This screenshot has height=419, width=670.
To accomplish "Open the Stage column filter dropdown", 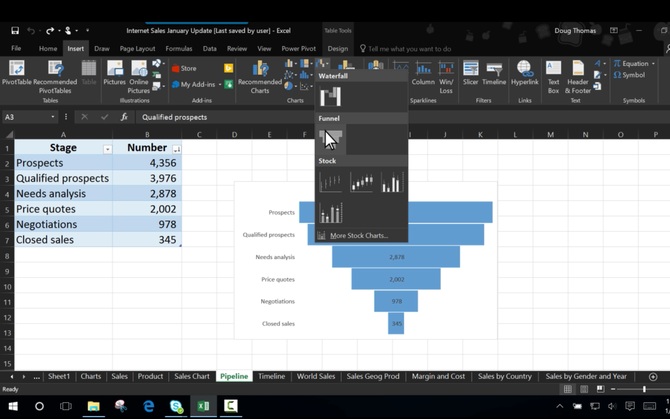I will [107, 148].
